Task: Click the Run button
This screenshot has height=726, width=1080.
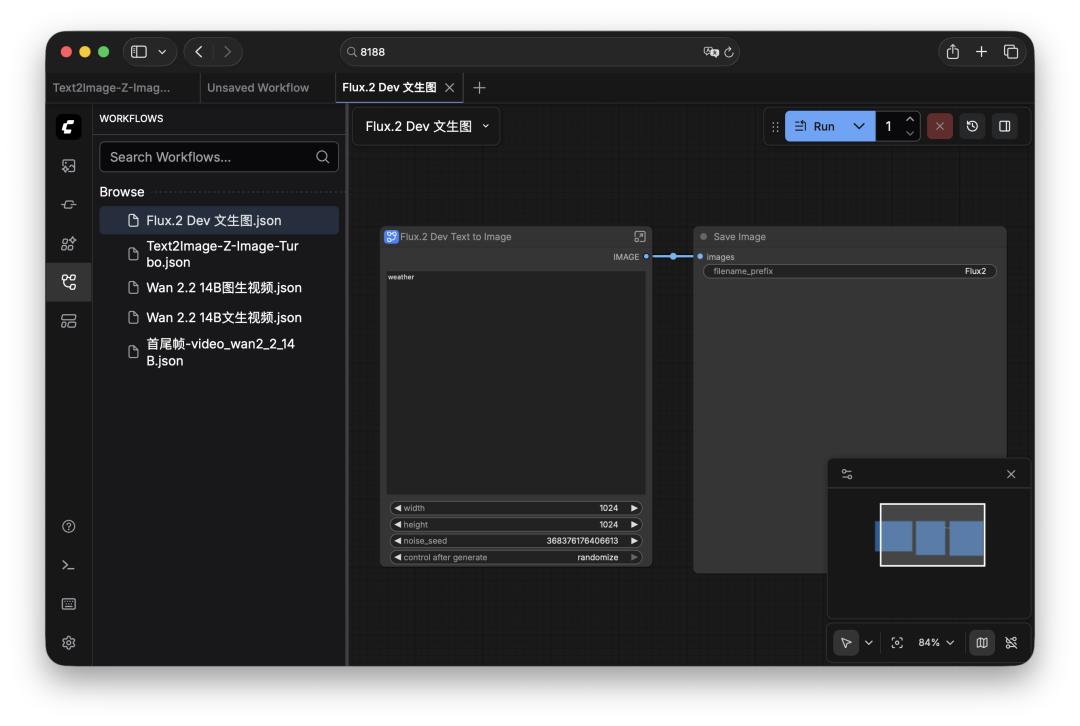Action: 816,126
